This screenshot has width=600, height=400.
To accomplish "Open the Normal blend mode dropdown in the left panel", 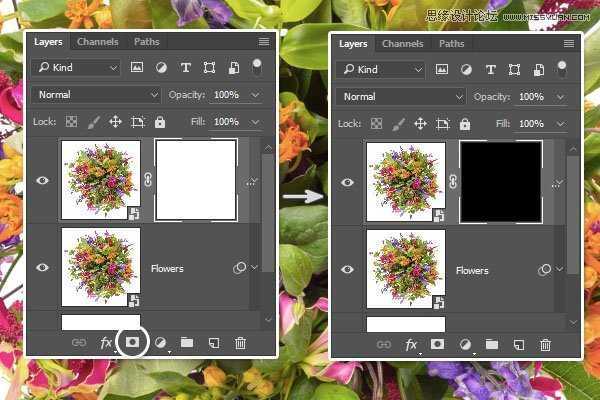I will [x=96, y=94].
